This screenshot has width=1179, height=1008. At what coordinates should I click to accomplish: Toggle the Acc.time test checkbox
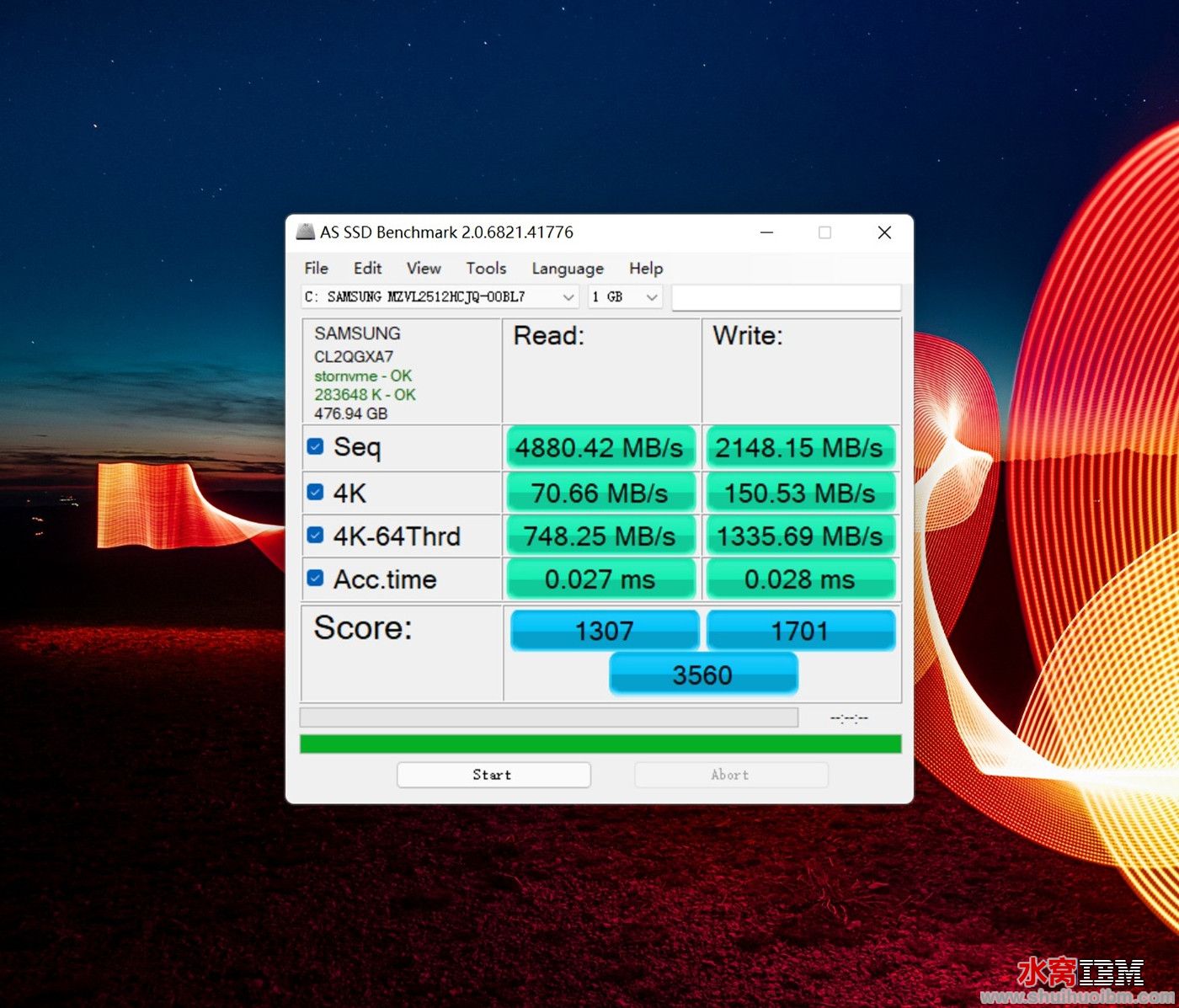[x=315, y=579]
